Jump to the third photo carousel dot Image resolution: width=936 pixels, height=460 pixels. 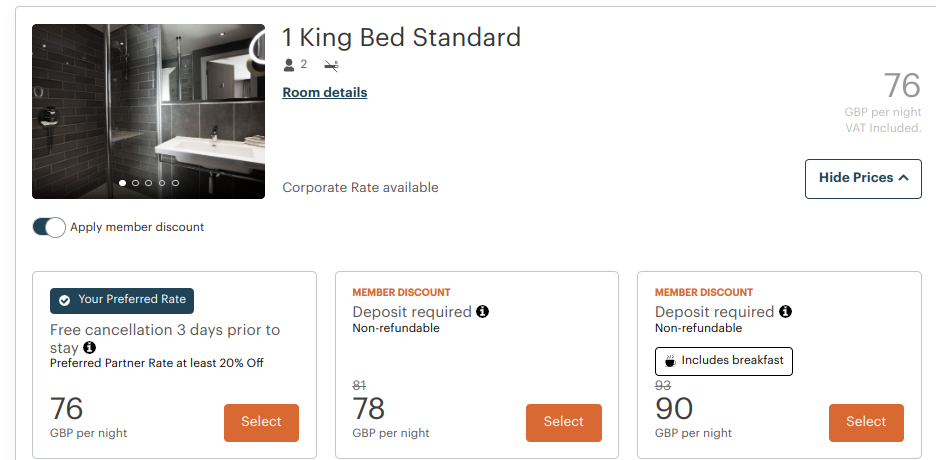click(149, 183)
